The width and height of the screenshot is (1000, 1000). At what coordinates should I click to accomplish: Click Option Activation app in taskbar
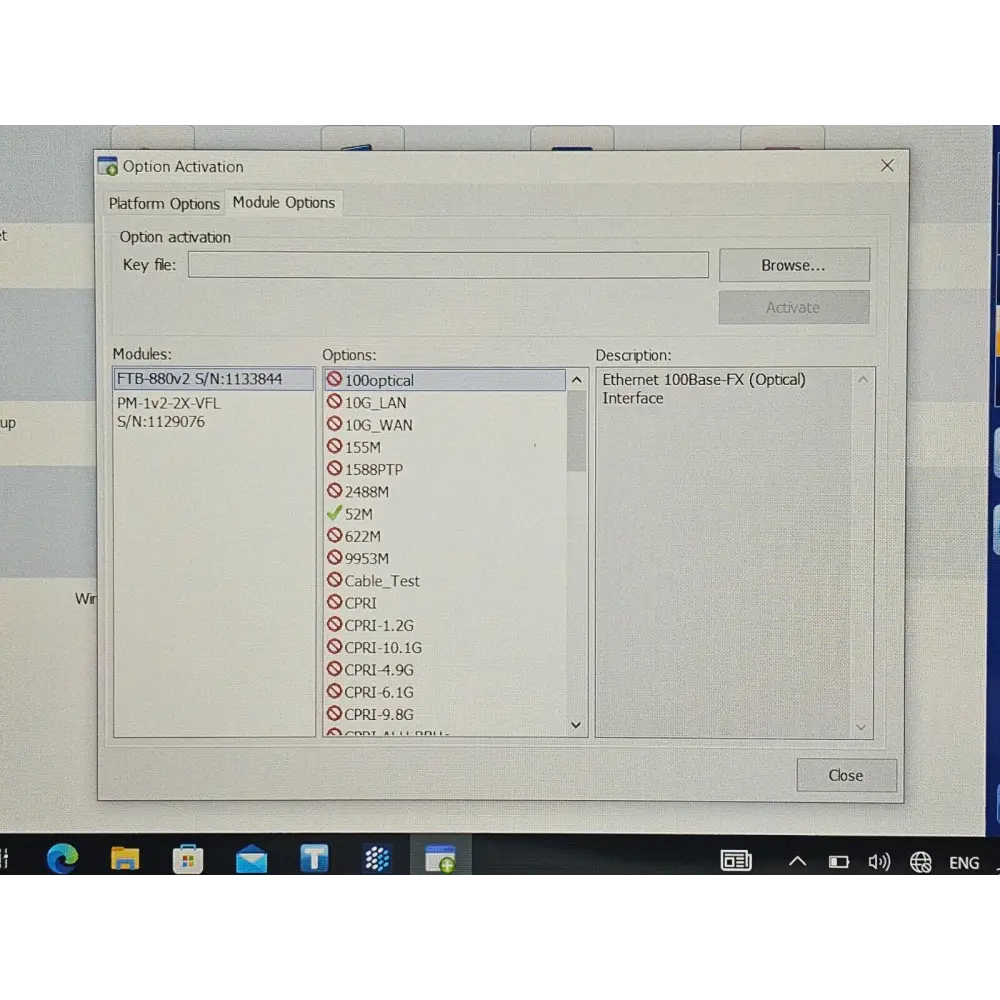440,857
